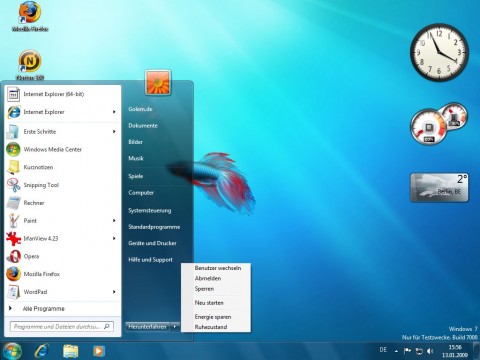Image resolution: width=480 pixels, height=360 pixels.
Task: Open Windows Explorer folder on taskbar
Action: point(71,351)
